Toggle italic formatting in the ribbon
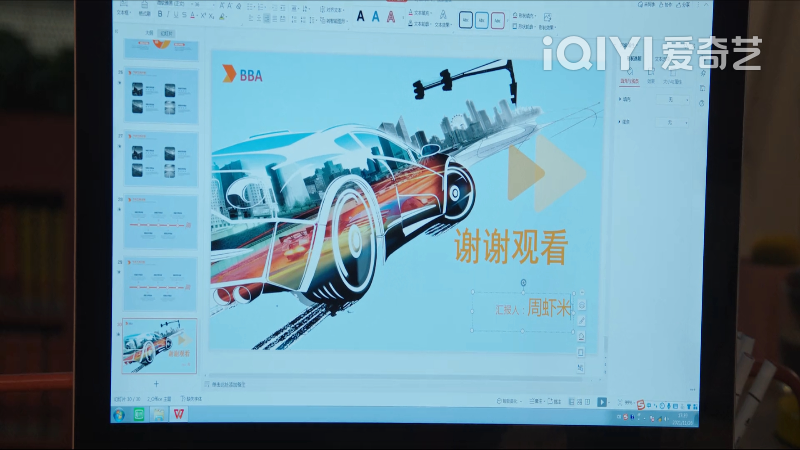 (x=168, y=15)
